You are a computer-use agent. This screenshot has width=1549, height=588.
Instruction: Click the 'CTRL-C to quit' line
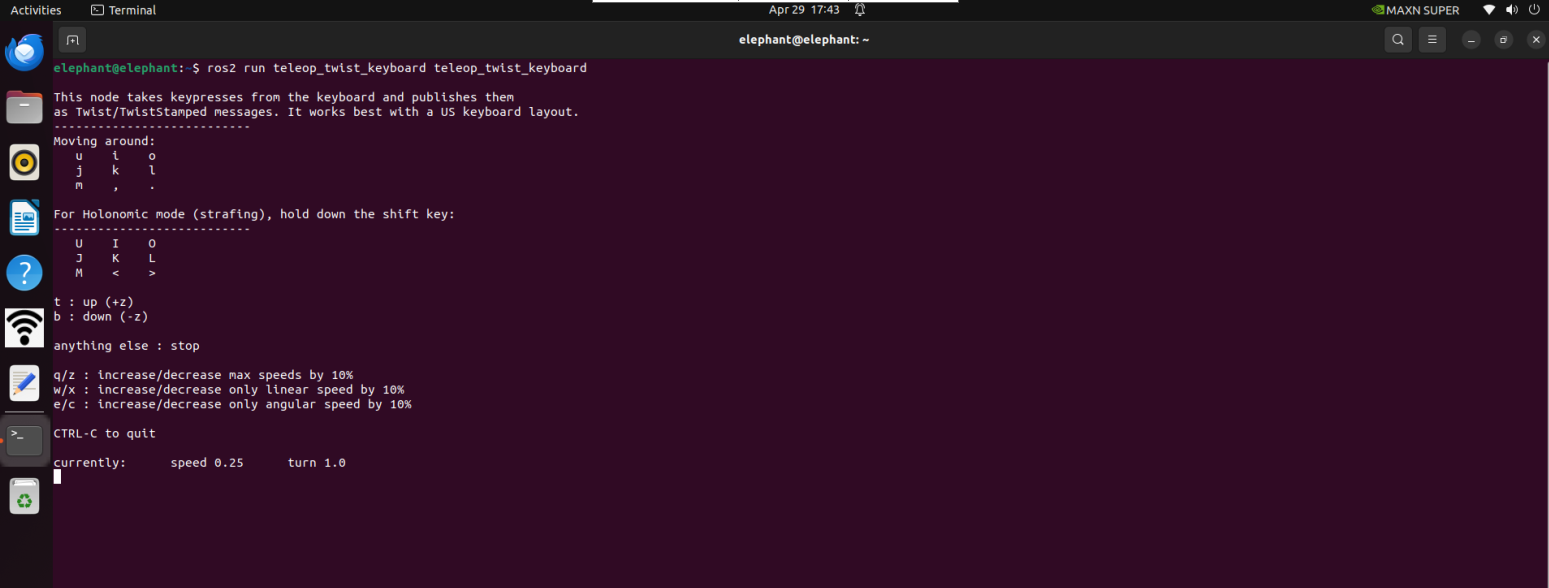click(x=105, y=434)
